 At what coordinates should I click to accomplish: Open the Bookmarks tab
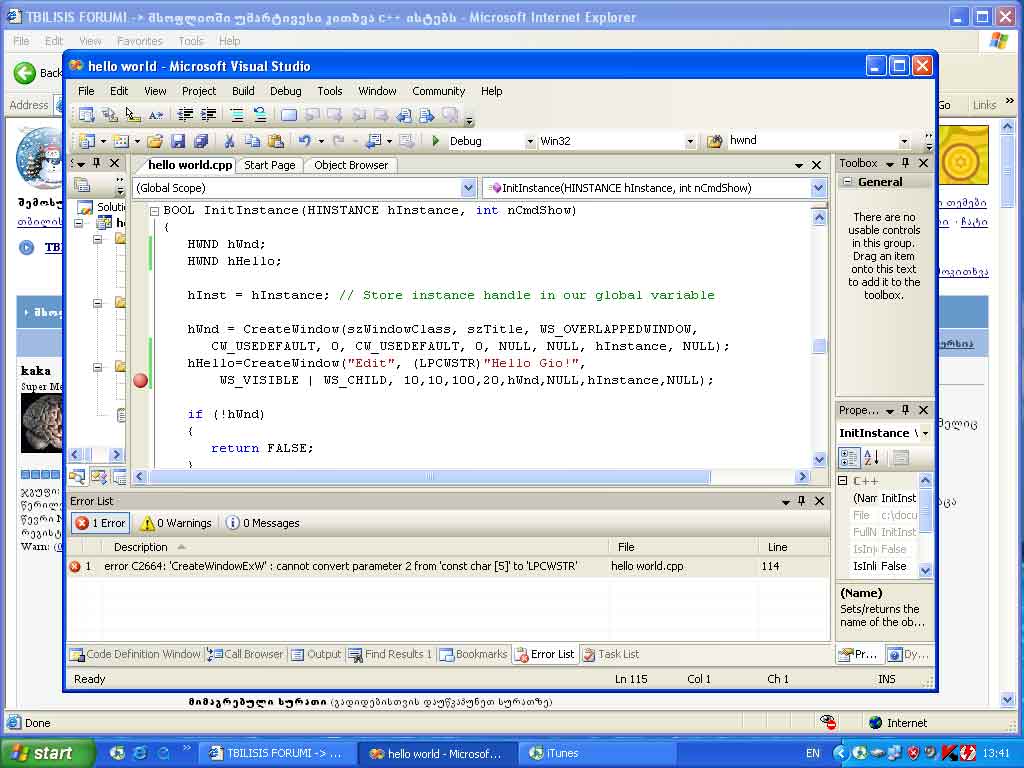click(473, 654)
